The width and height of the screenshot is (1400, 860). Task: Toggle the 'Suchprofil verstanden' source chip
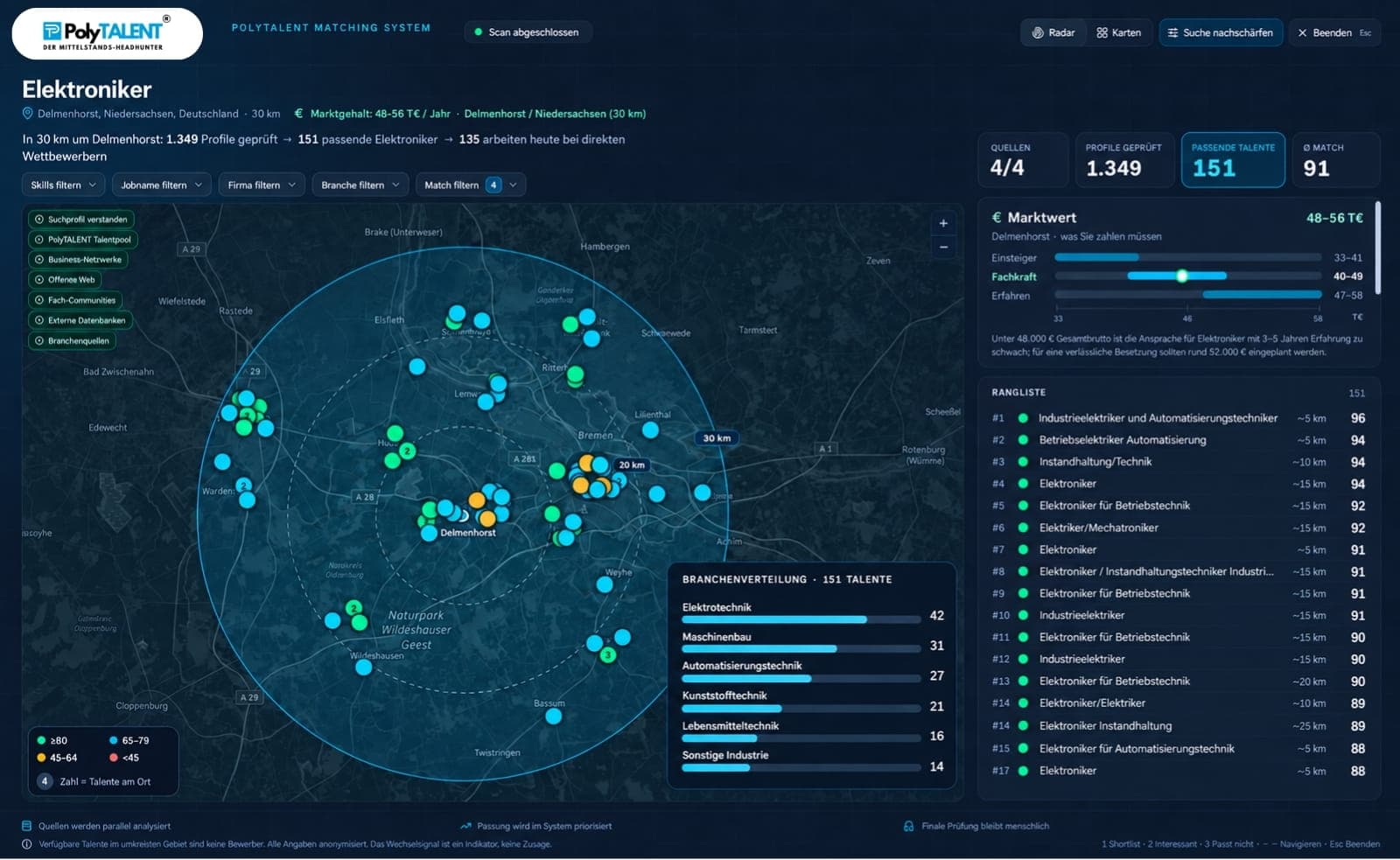[x=80, y=220]
